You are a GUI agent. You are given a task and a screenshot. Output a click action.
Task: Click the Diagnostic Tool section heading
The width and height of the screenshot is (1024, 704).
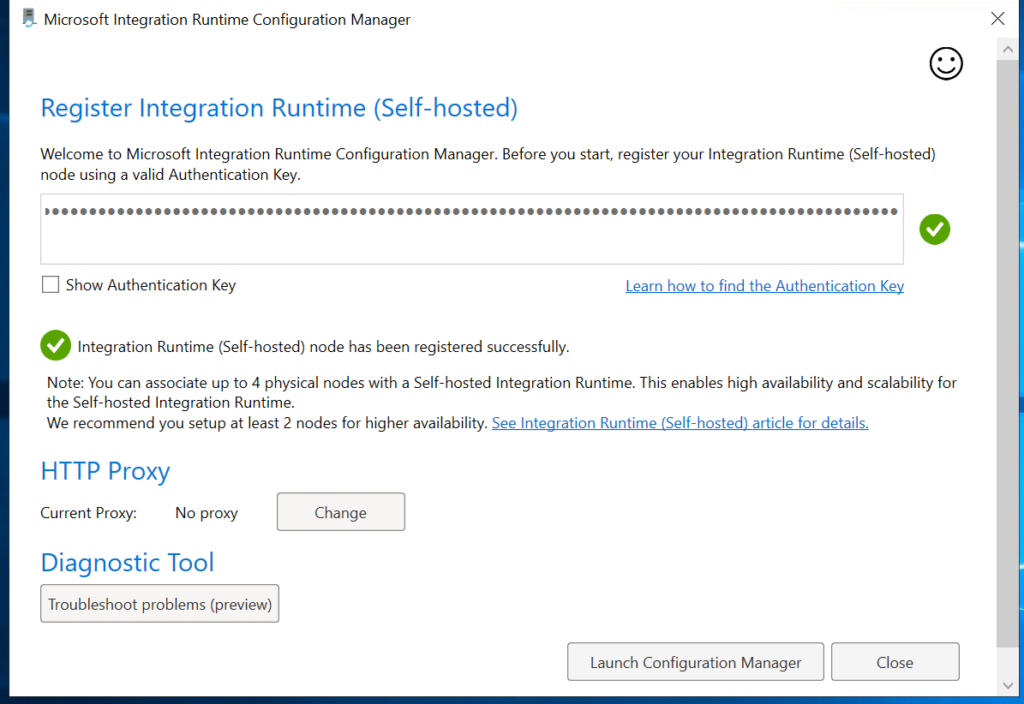127,563
